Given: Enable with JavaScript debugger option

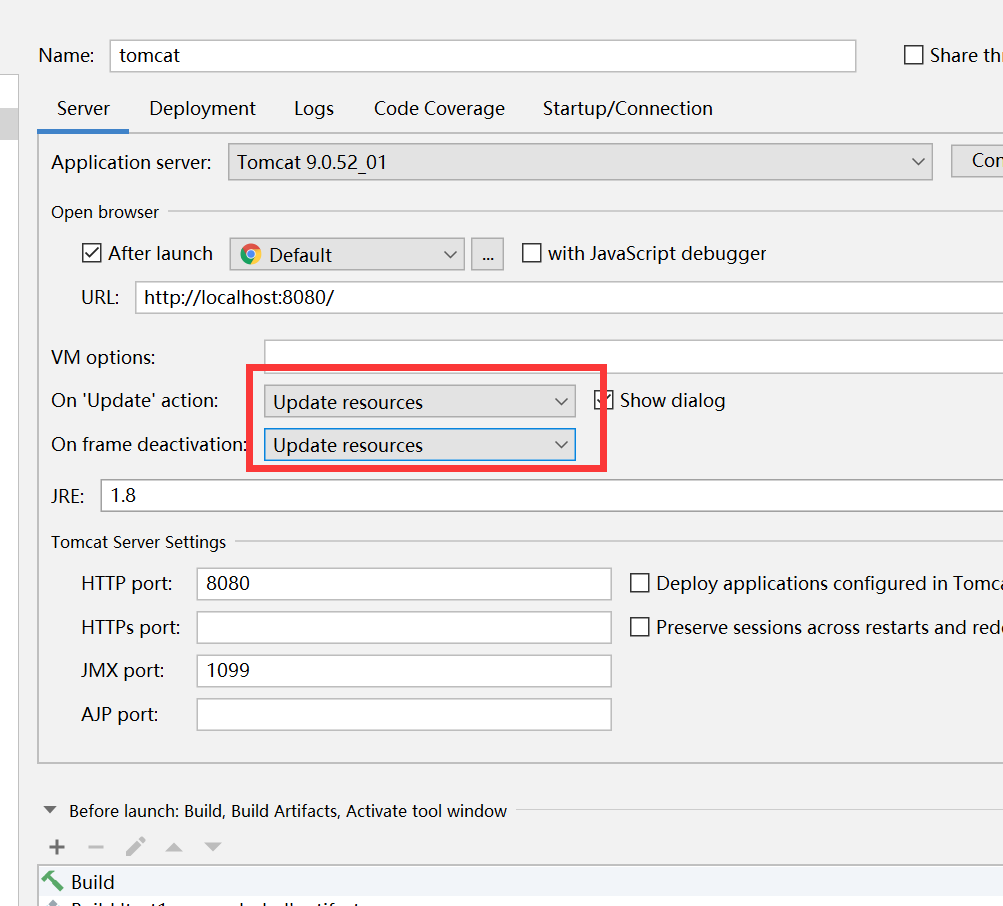Looking at the screenshot, I should pos(532,253).
